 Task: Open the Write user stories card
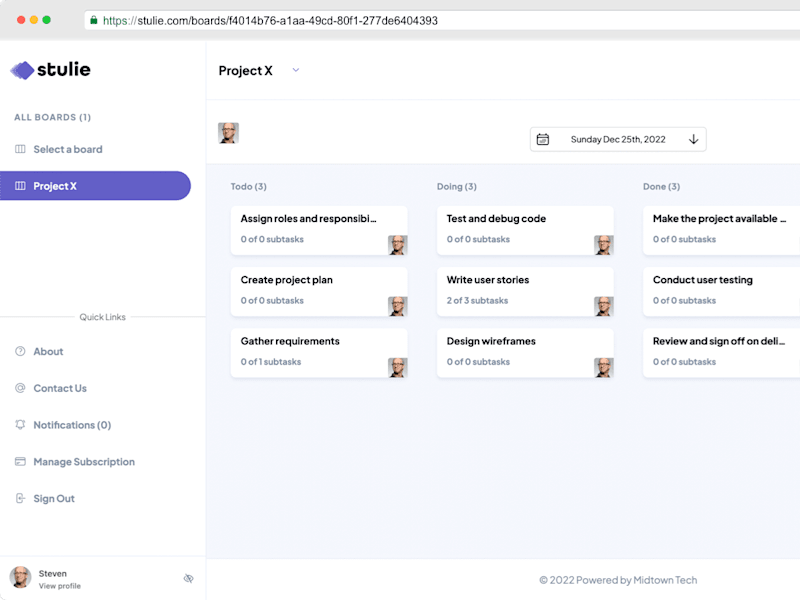point(525,292)
